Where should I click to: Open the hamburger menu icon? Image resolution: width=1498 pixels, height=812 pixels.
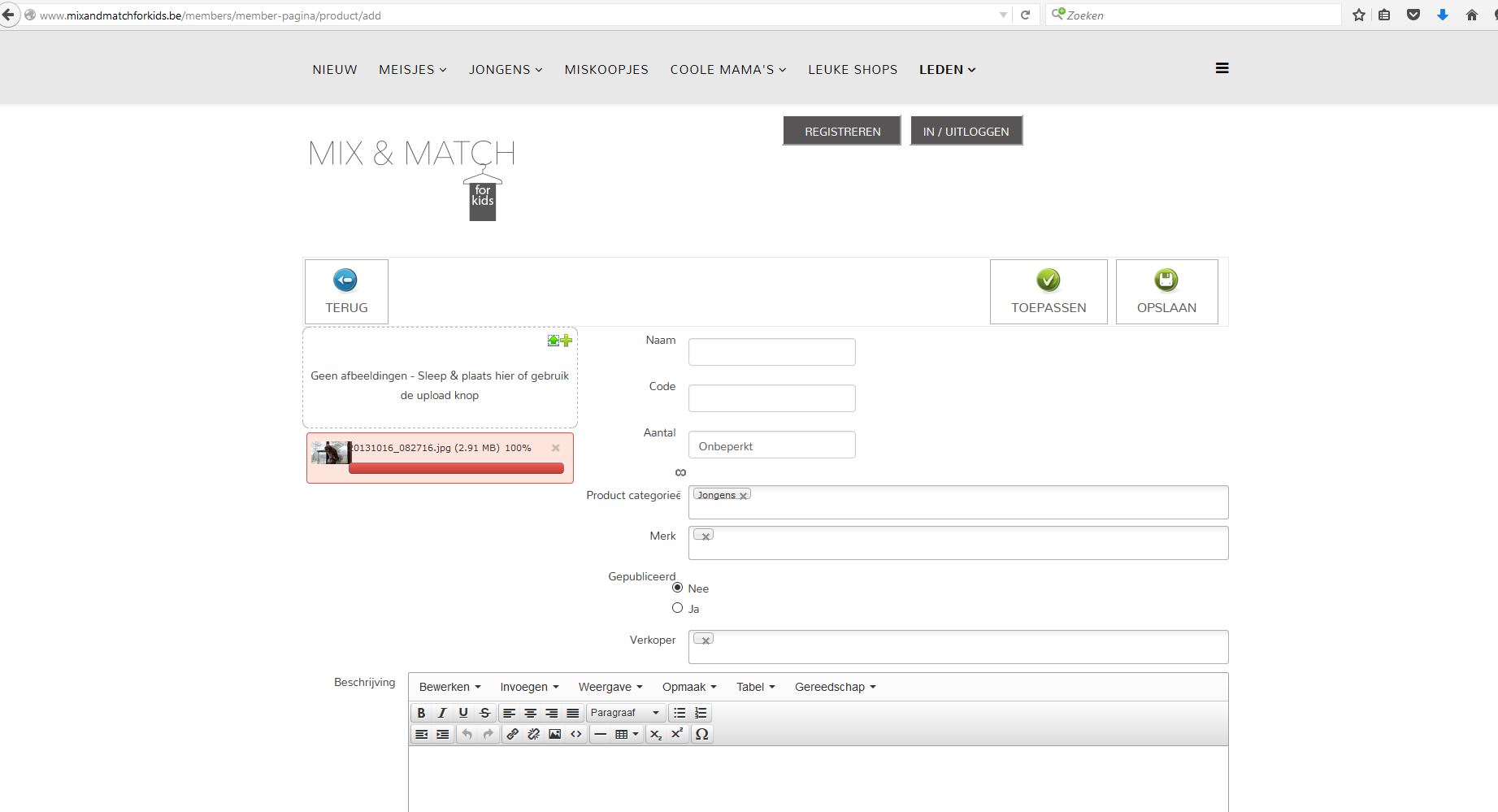1222,68
